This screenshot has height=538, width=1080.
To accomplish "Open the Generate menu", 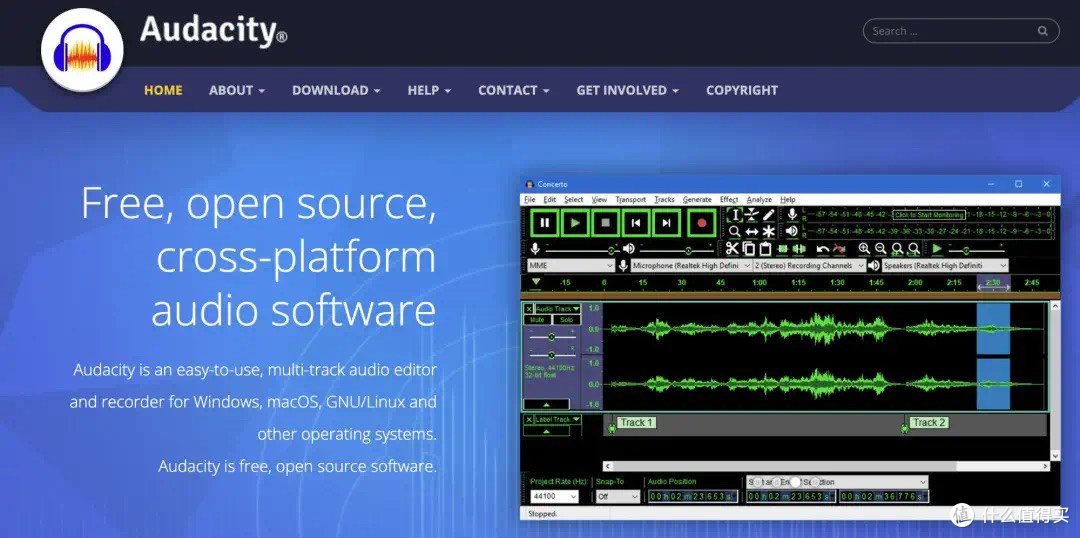I will tap(697, 200).
